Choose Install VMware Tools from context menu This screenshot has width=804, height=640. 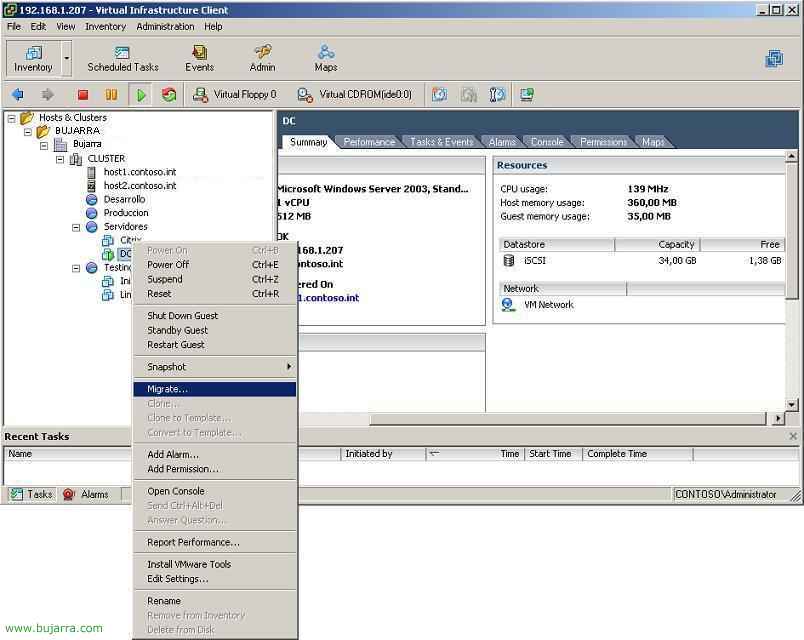coord(215,565)
